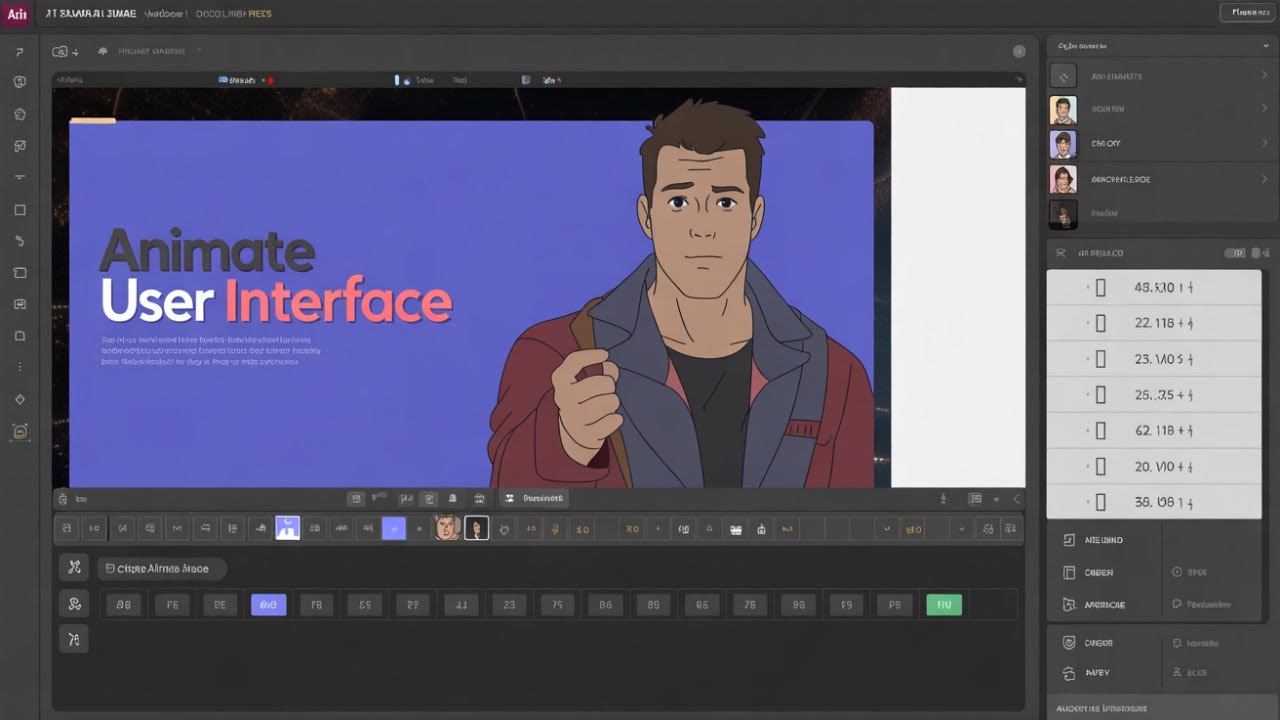Image resolution: width=1280 pixels, height=720 pixels.
Task: Expand the 'EBI OIY' character row
Action: [x=1265, y=144]
